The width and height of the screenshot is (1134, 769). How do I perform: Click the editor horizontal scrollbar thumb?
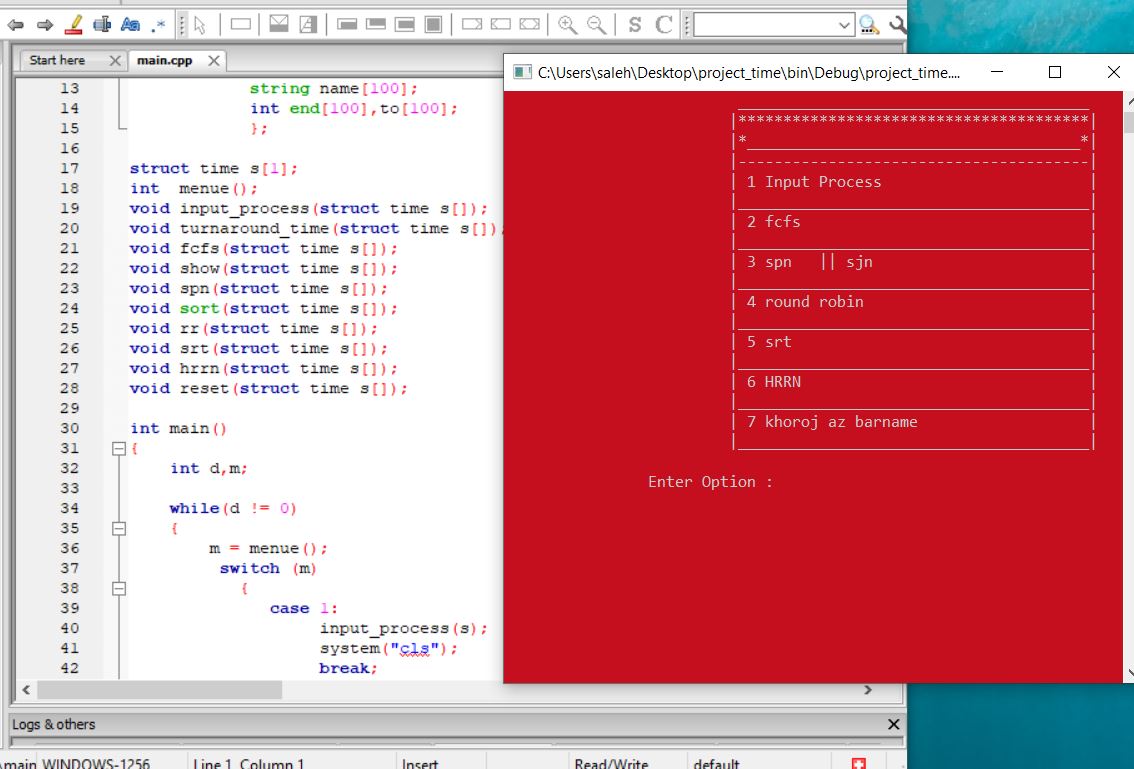(x=160, y=690)
